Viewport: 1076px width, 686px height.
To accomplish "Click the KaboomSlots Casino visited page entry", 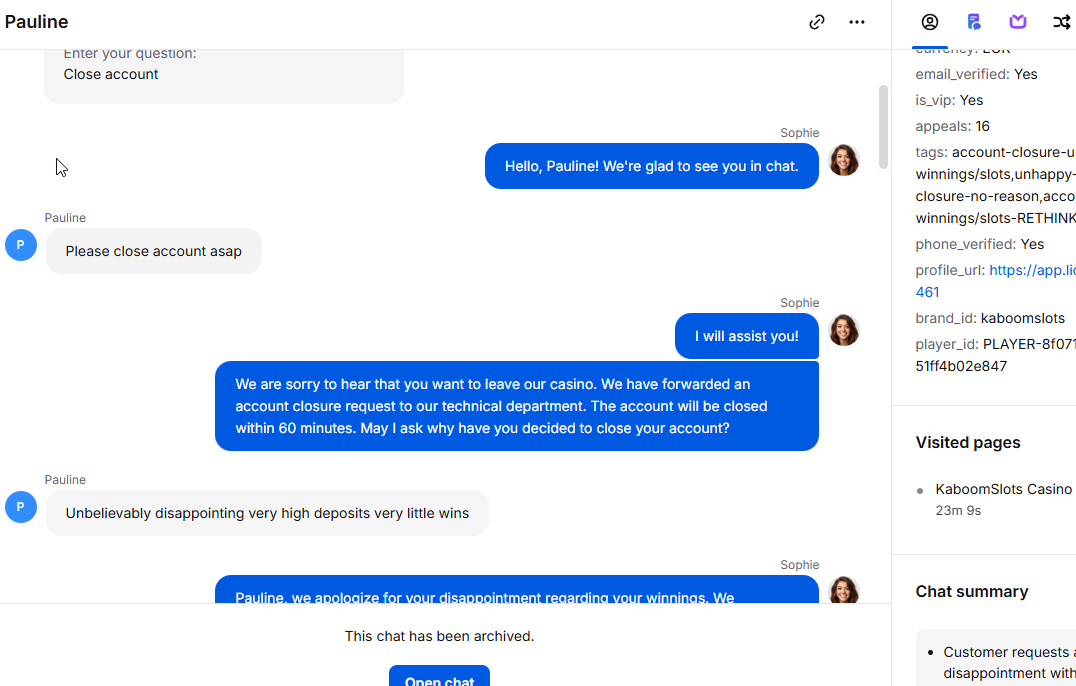I will (x=1003, y=489).
